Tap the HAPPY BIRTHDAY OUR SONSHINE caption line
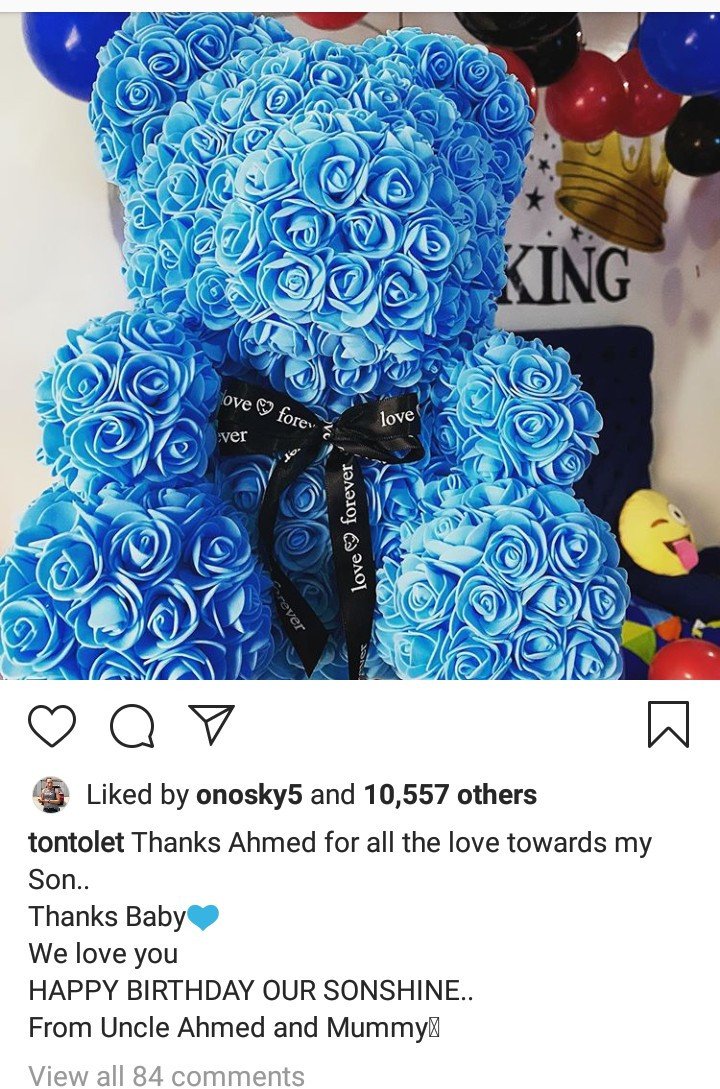720x1089 pixels. [251, 990]
